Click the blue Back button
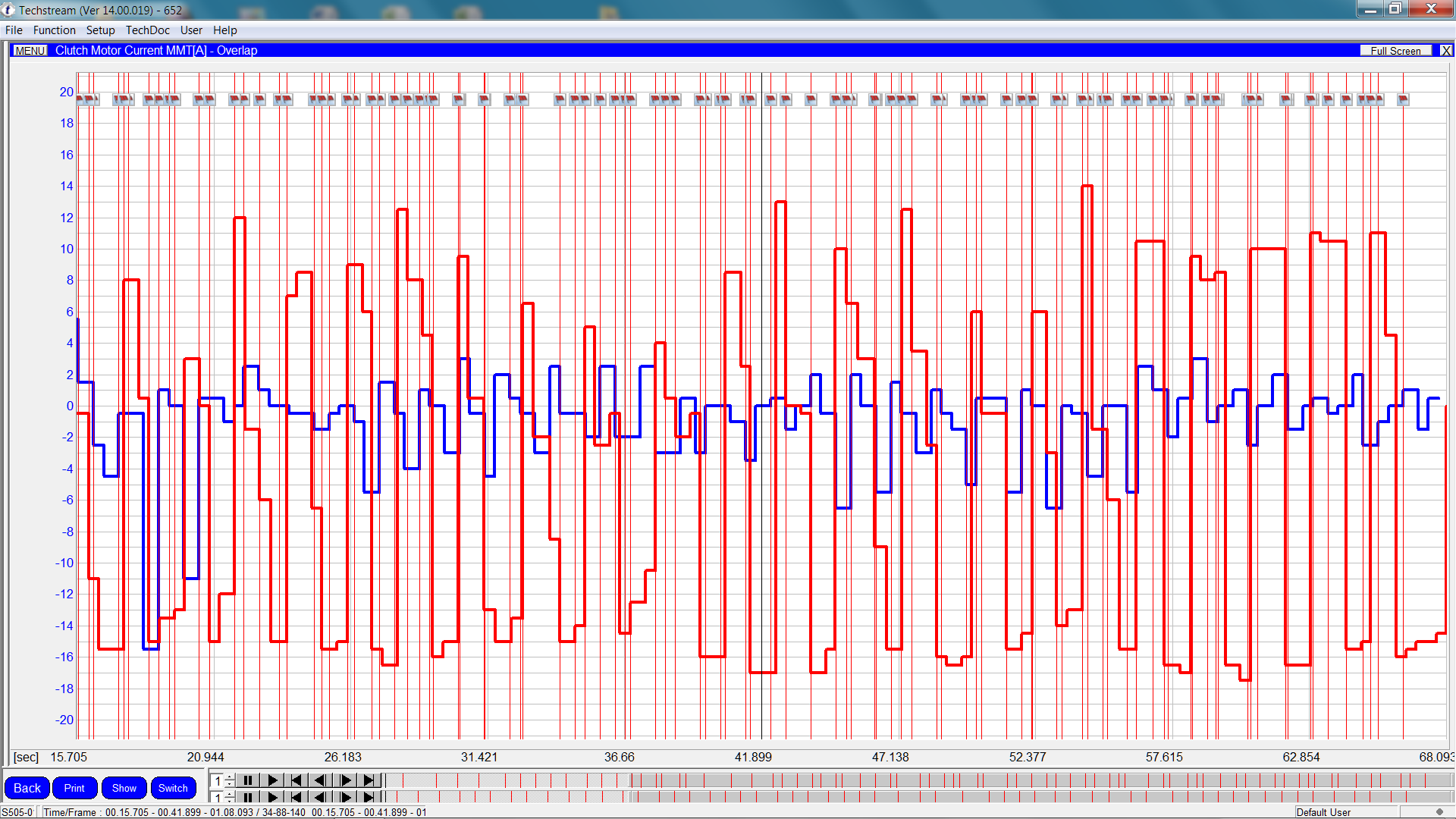The image size is (1456, 819). pyautogui.click(x=27, y=788)
